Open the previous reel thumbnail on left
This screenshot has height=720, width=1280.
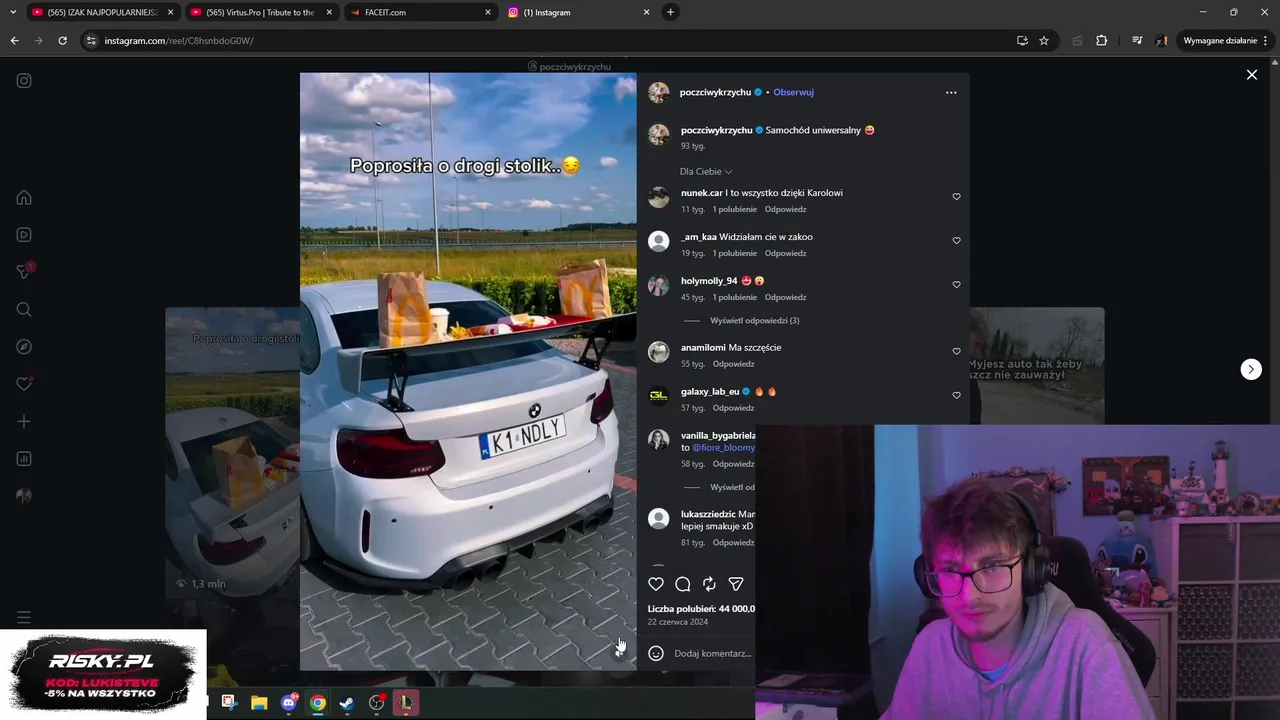click(232, 452)
